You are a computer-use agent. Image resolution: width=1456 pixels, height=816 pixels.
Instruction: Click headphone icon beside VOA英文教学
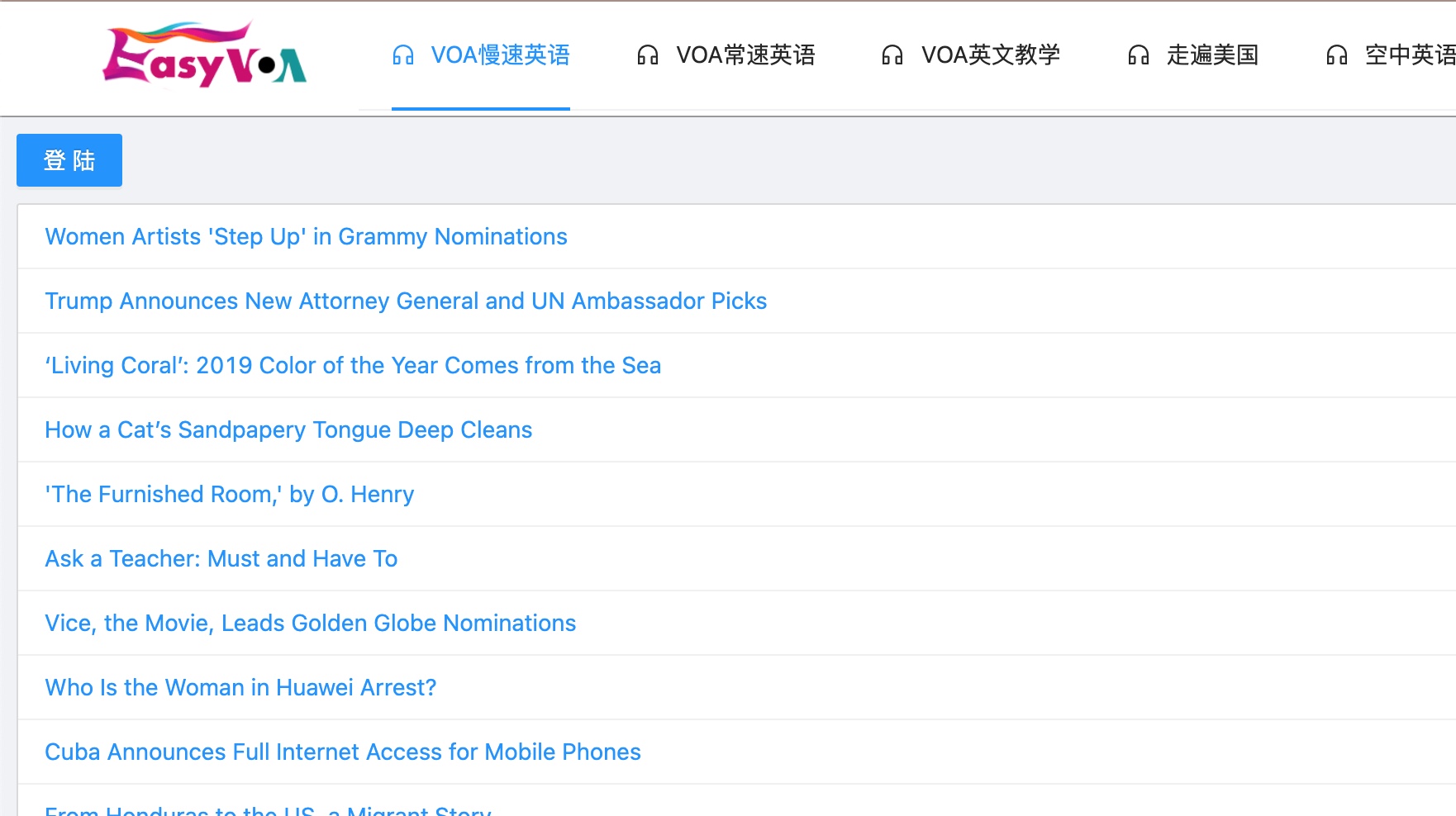pyautogui.click(x=892, y=55)
